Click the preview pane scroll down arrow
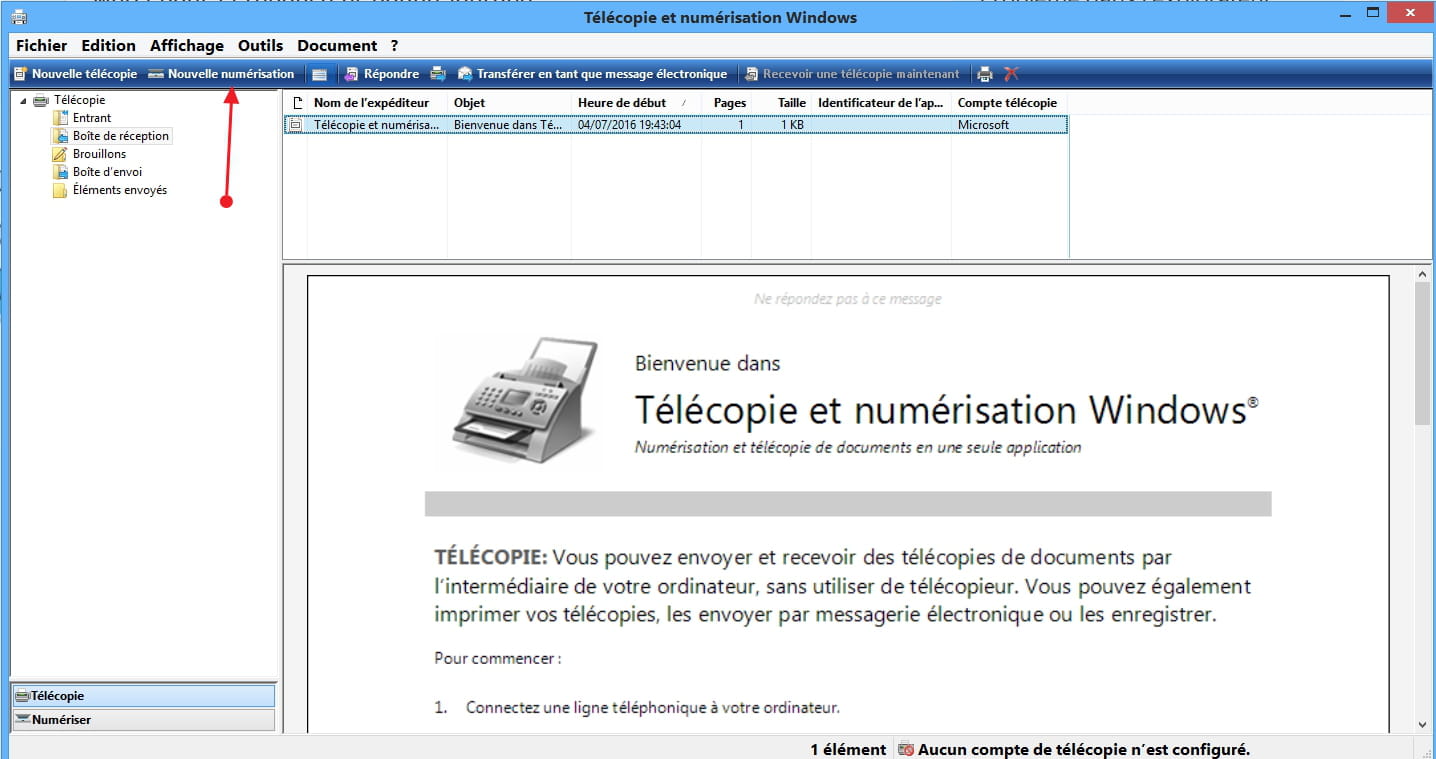1436x759 pixels. coord(1423,725)
